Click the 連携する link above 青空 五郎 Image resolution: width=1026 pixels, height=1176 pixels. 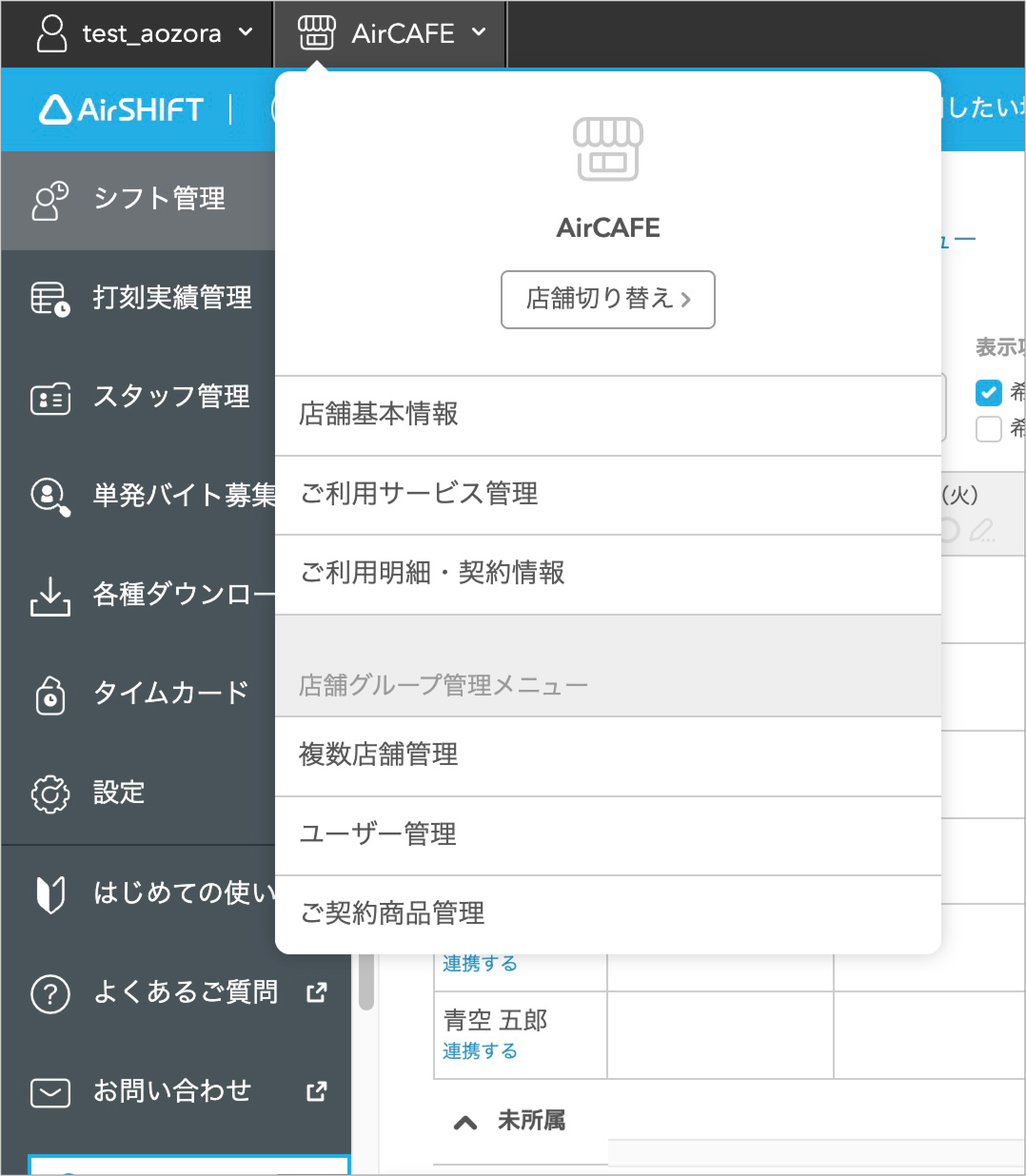pyautogui.click(x=480, y=964)
